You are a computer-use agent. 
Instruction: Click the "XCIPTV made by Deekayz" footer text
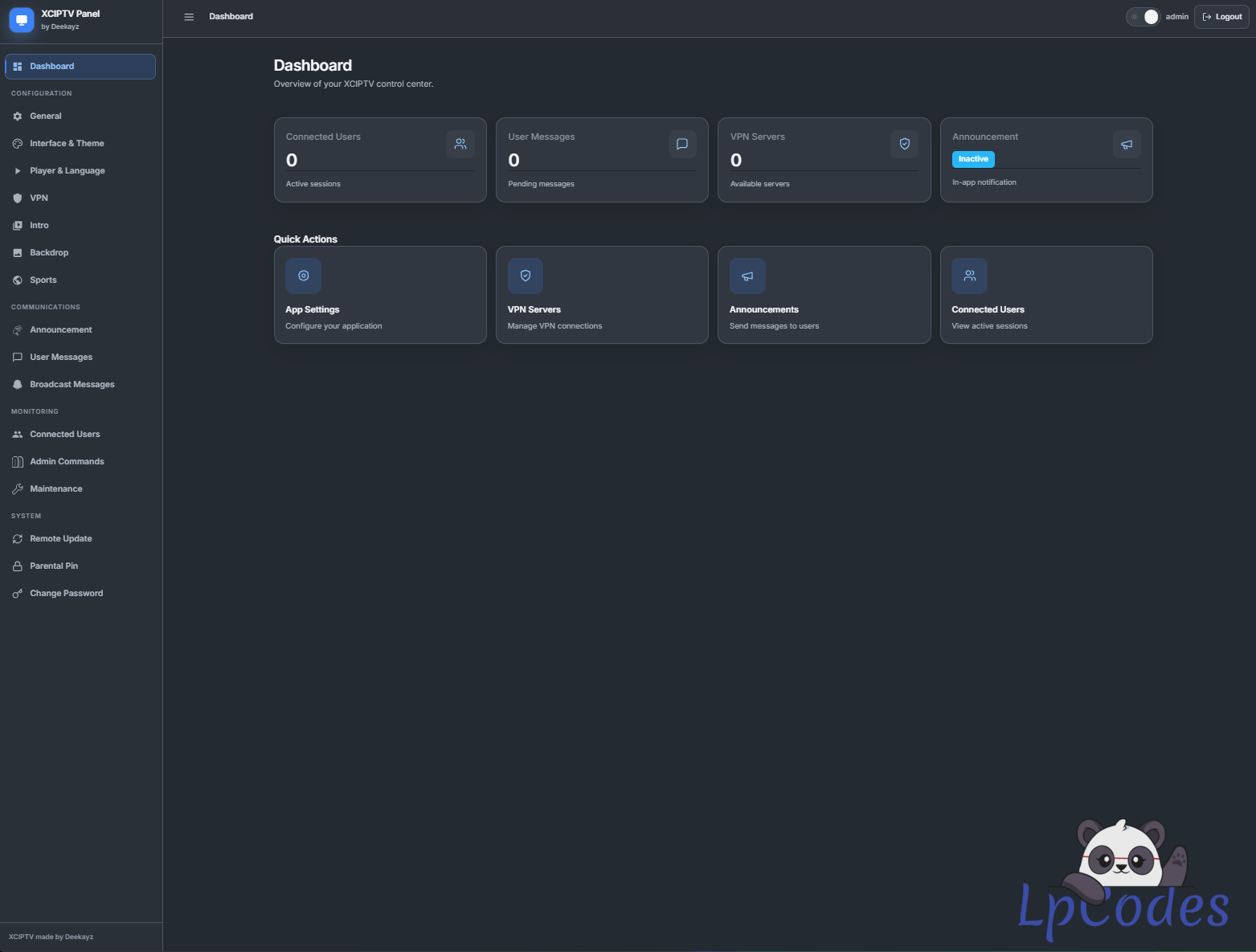click(x=51, y=937)
